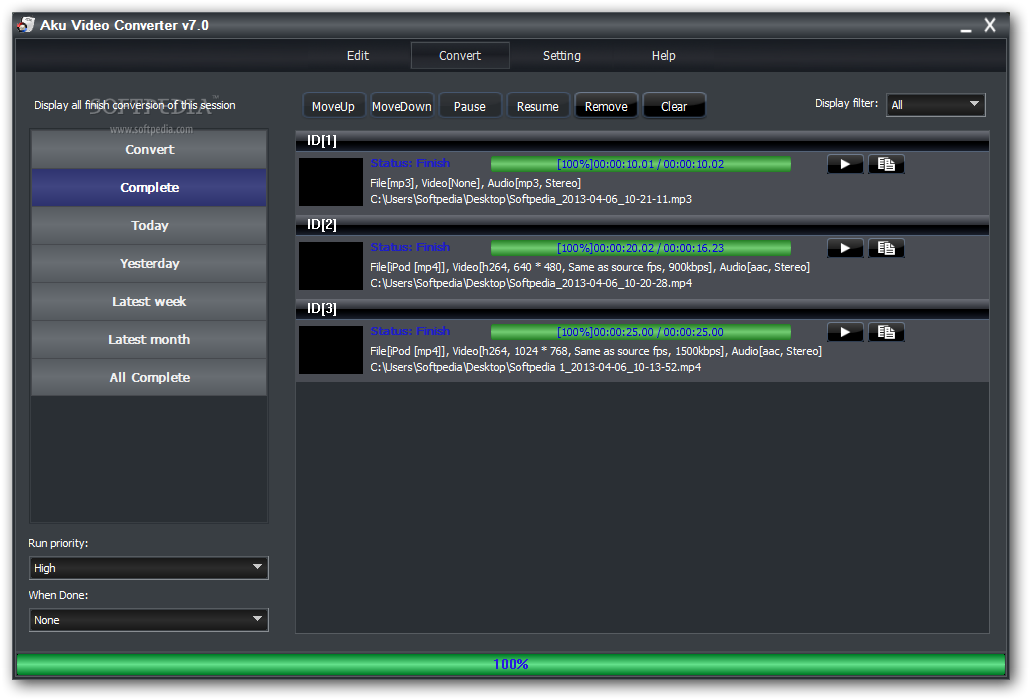Click Status: Finish label of ID[1]
The image size is (1030, 700).
pyautogui.click(x=410, y=163)
